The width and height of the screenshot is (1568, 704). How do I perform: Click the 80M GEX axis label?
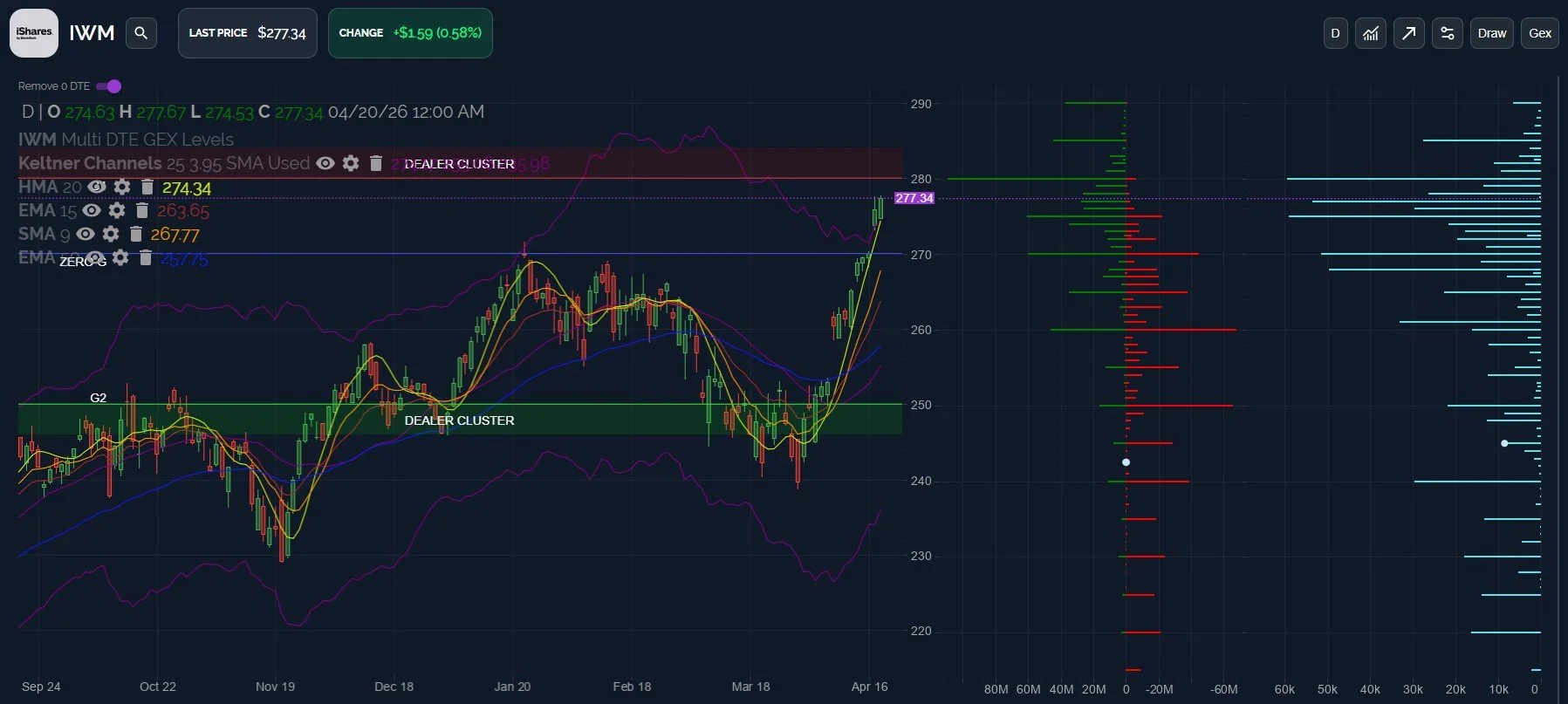point(996,689)
